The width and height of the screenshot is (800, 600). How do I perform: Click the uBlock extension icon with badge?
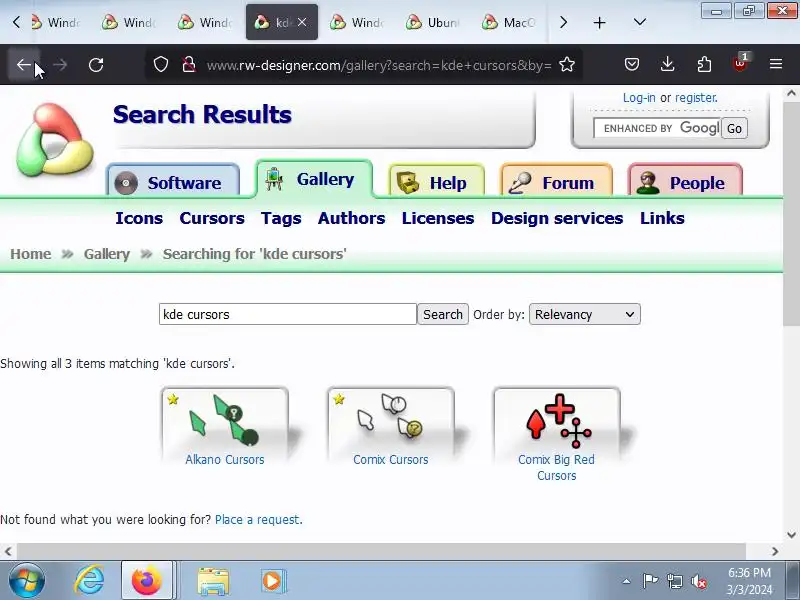pyautogui.click(x=740, y=63)
